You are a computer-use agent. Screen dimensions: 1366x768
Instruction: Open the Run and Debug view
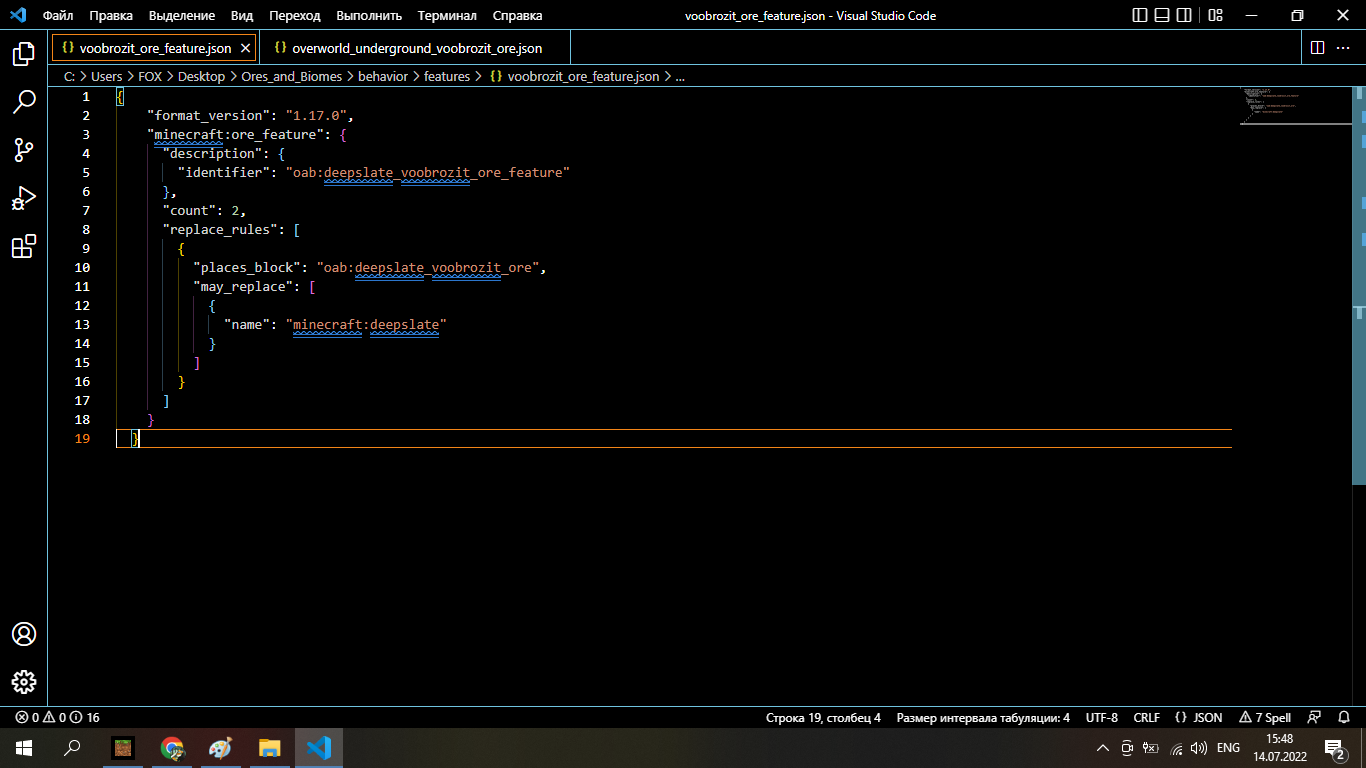[x=24, y=198]
